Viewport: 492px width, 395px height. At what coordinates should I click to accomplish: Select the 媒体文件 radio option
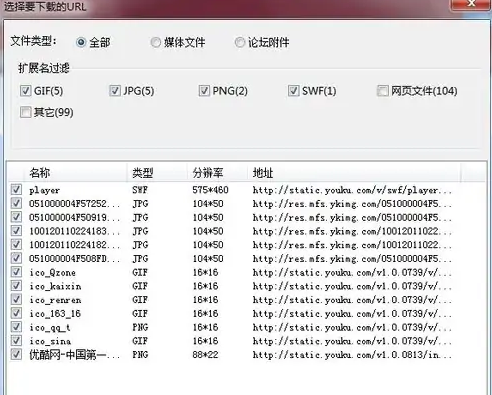click(x=155, y=42)
